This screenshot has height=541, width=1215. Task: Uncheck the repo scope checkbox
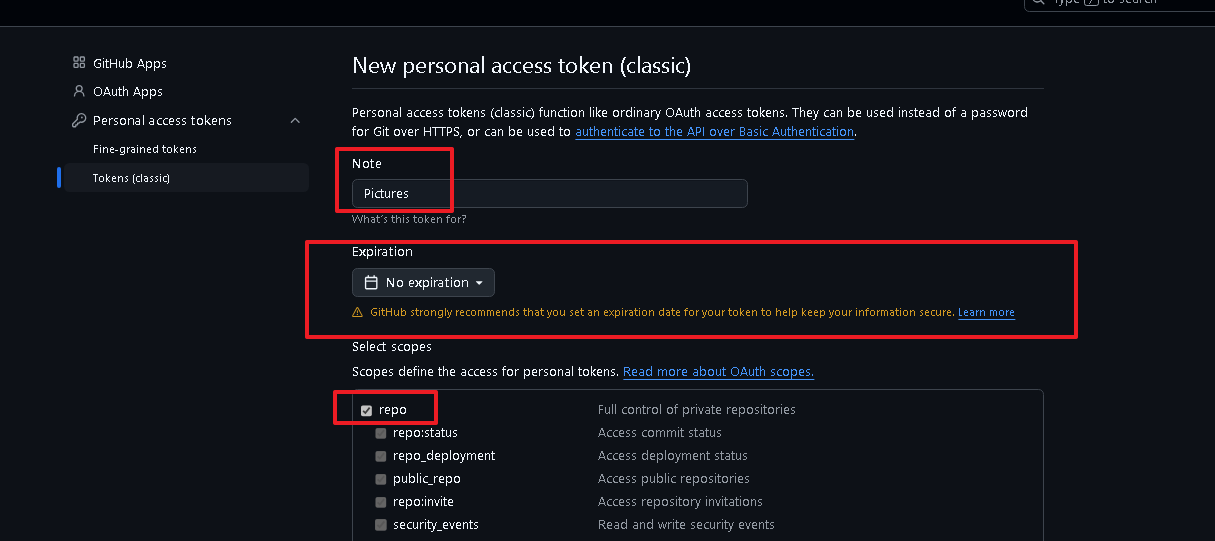click(366, 410)
